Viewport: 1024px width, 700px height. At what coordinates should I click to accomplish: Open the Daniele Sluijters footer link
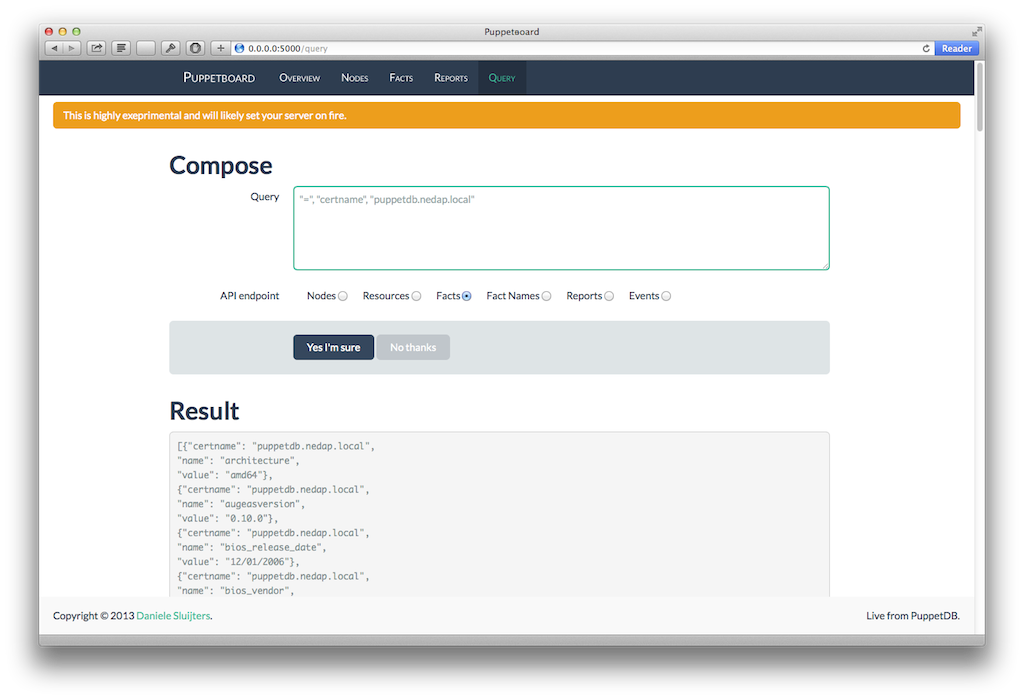[173, 616]
